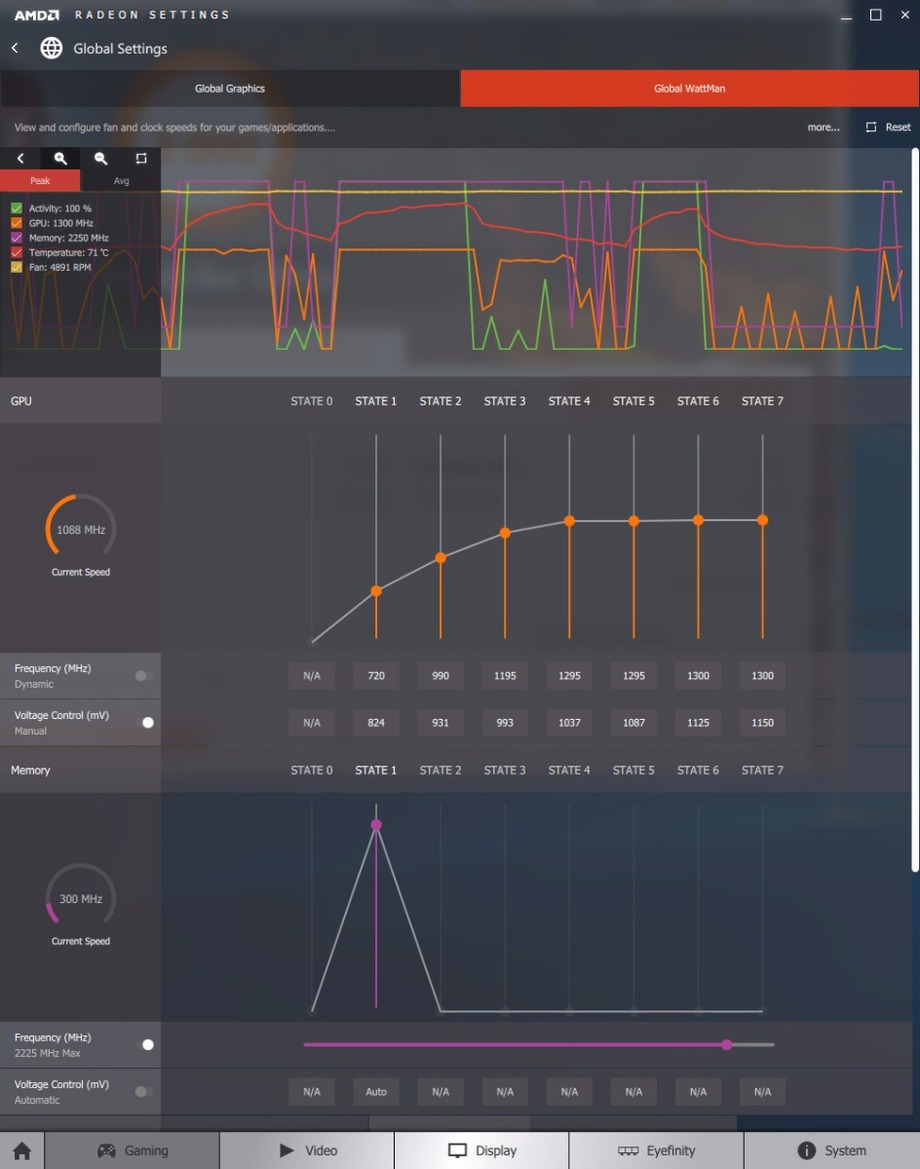Click the GPU State 3 orange slider handle
The width and height of the screenshot is (920, 1169).
(x=505, y=533)
